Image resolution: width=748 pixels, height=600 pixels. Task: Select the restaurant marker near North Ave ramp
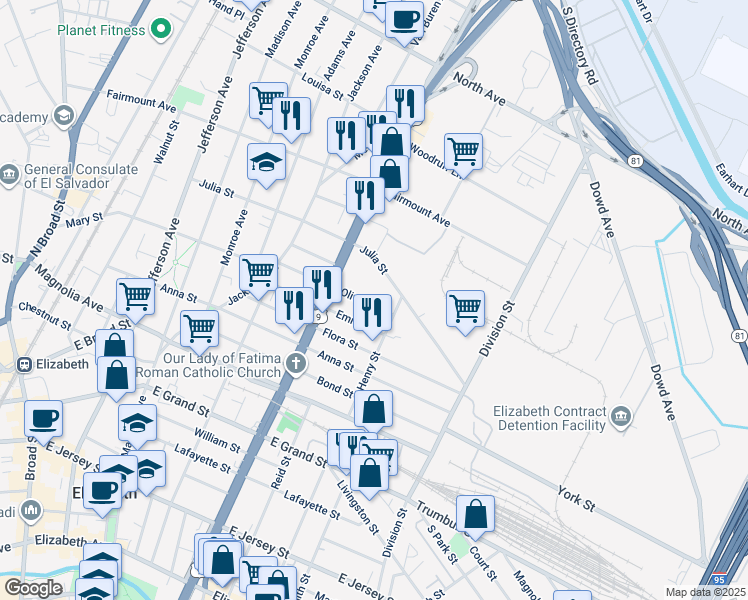[405, 105]
